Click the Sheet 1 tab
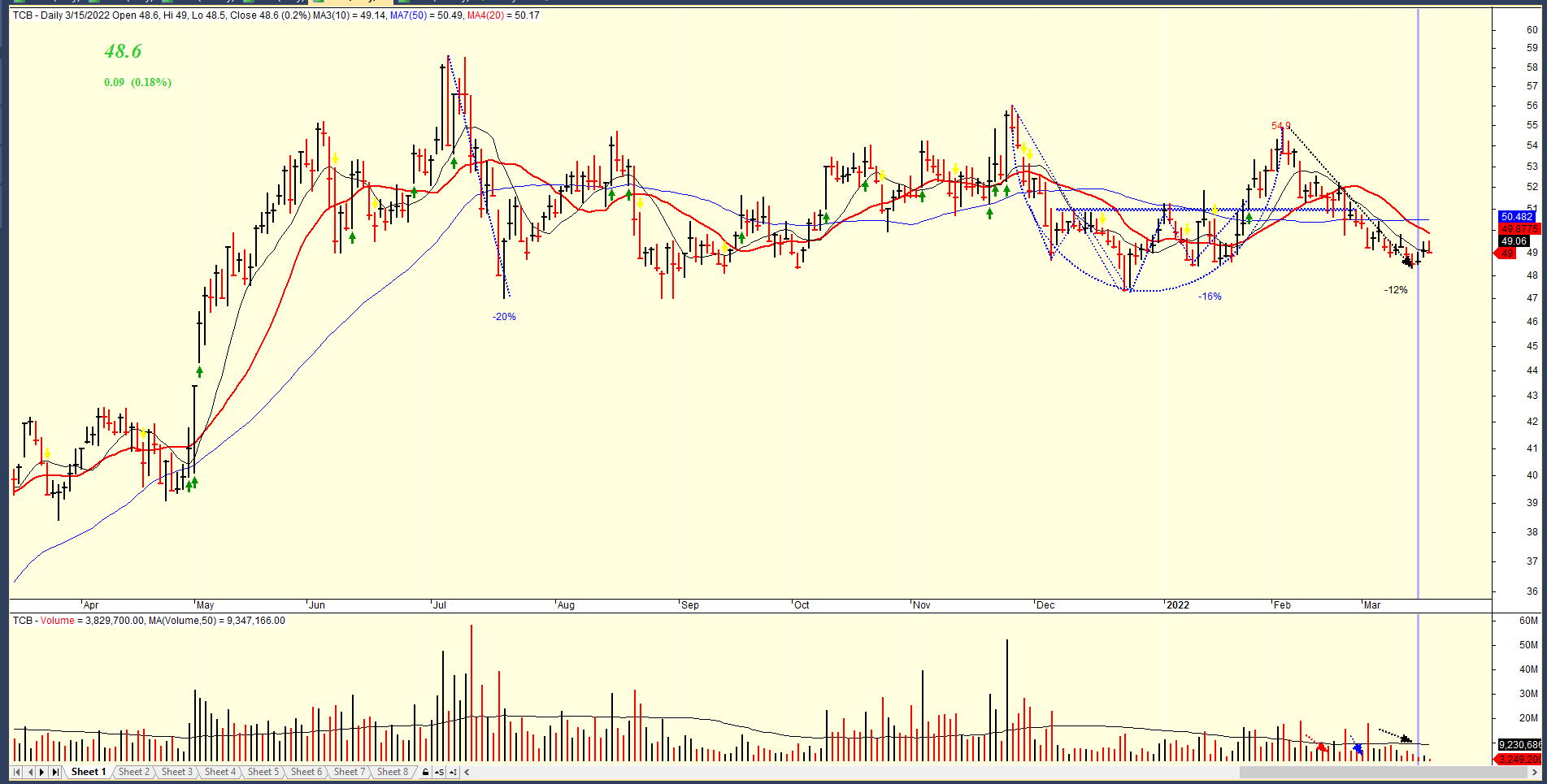 coord(89,772)
